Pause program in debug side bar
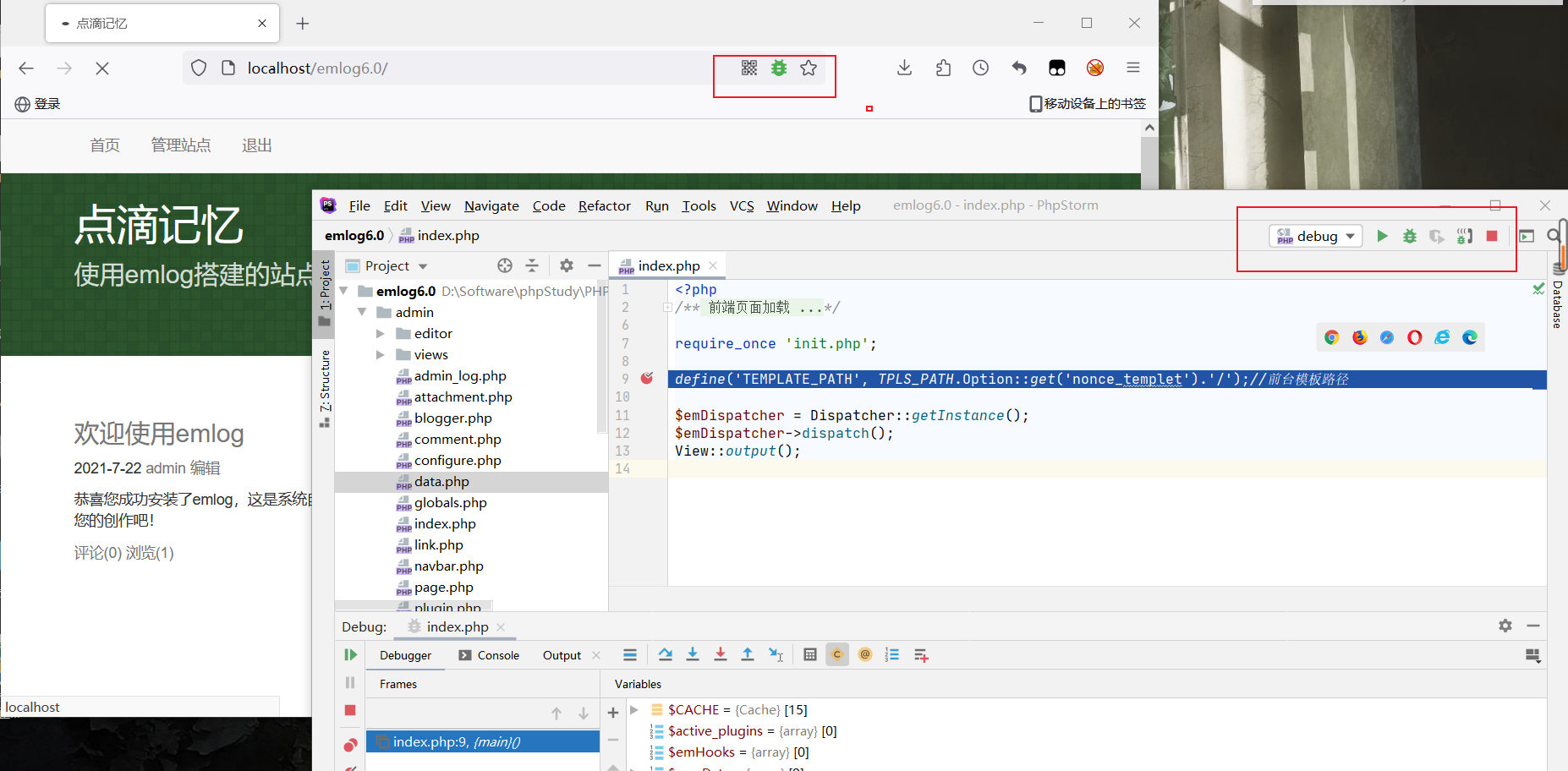The image size is (1568, 771). 350,682
